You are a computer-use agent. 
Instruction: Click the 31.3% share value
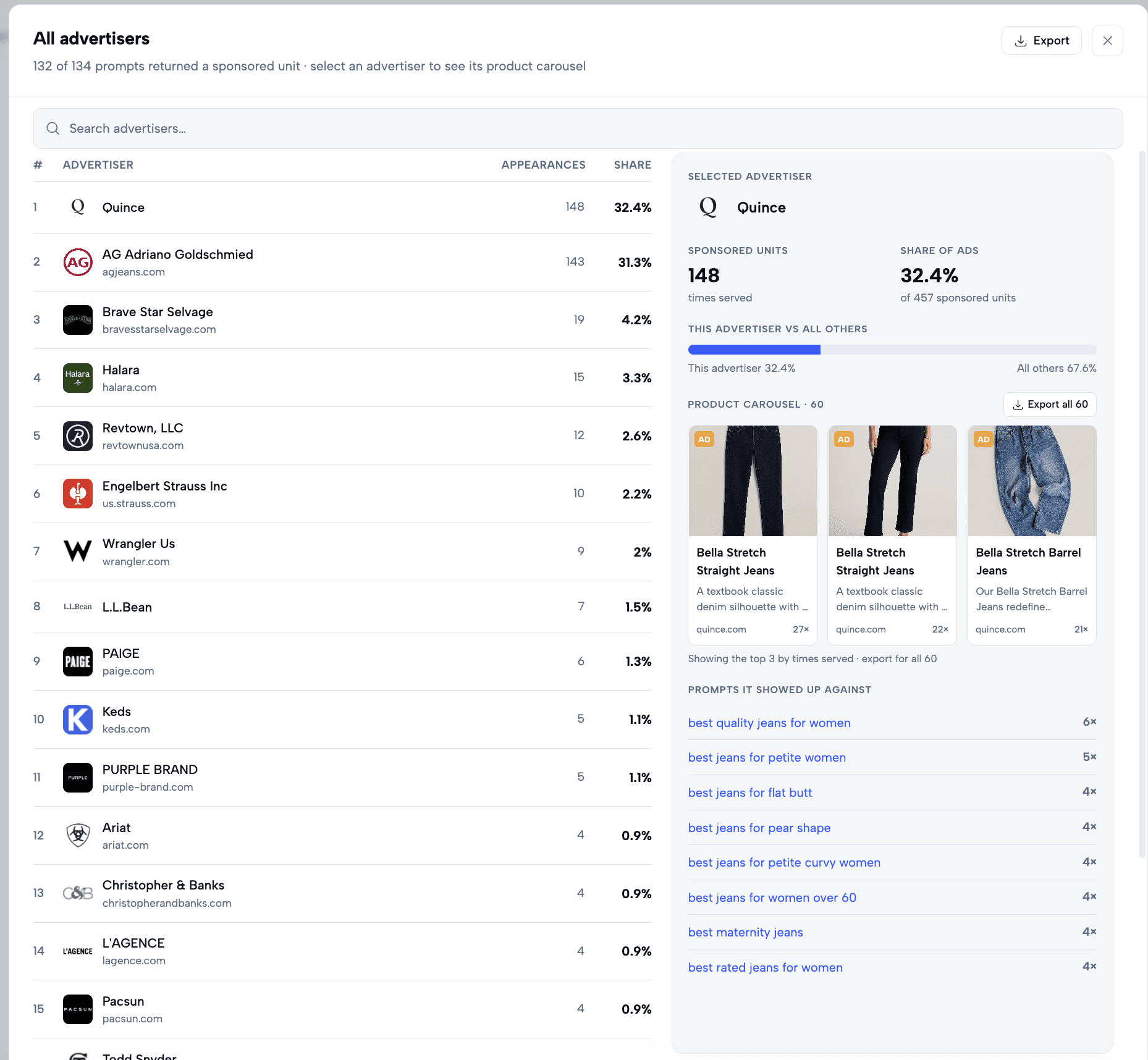tap(635, 263)
